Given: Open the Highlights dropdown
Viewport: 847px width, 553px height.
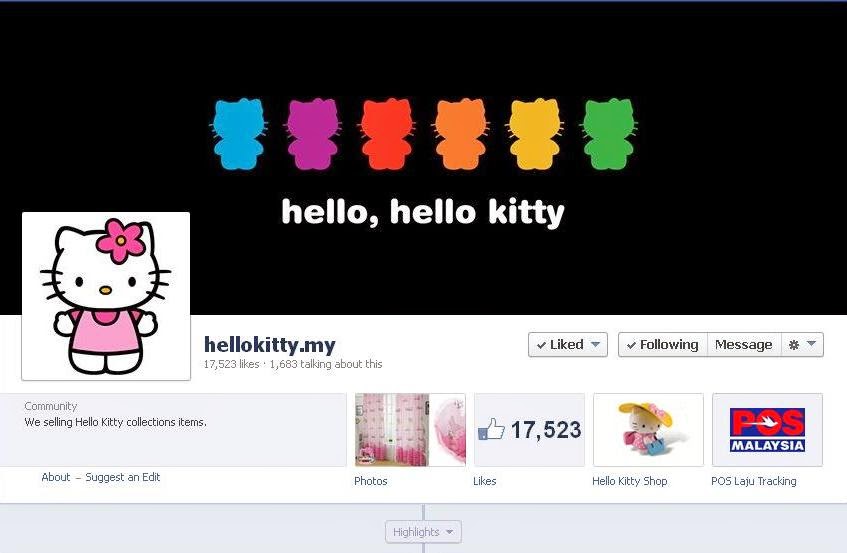Looking at the screenshot, I should 423,532.
